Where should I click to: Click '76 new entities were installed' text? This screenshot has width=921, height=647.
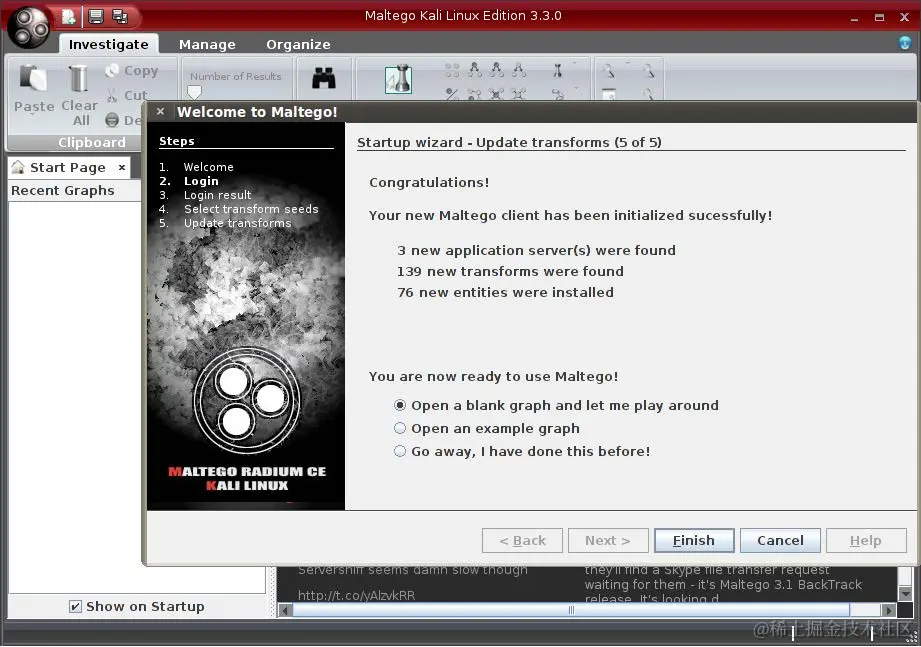[x=505, y=292]
